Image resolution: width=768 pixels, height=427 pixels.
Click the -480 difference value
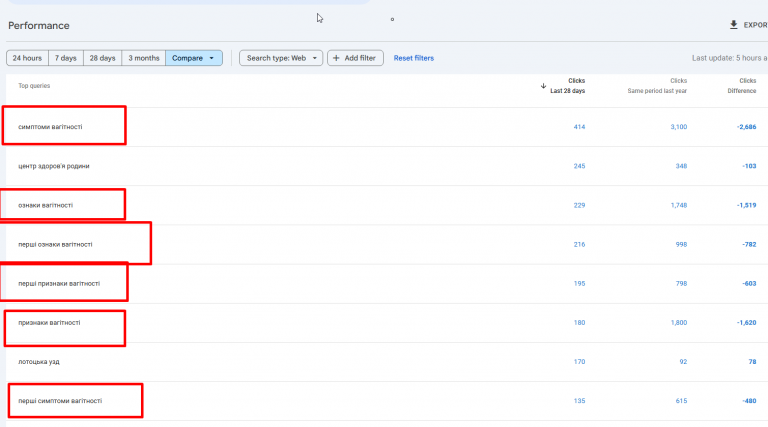[x=749, y=401]
